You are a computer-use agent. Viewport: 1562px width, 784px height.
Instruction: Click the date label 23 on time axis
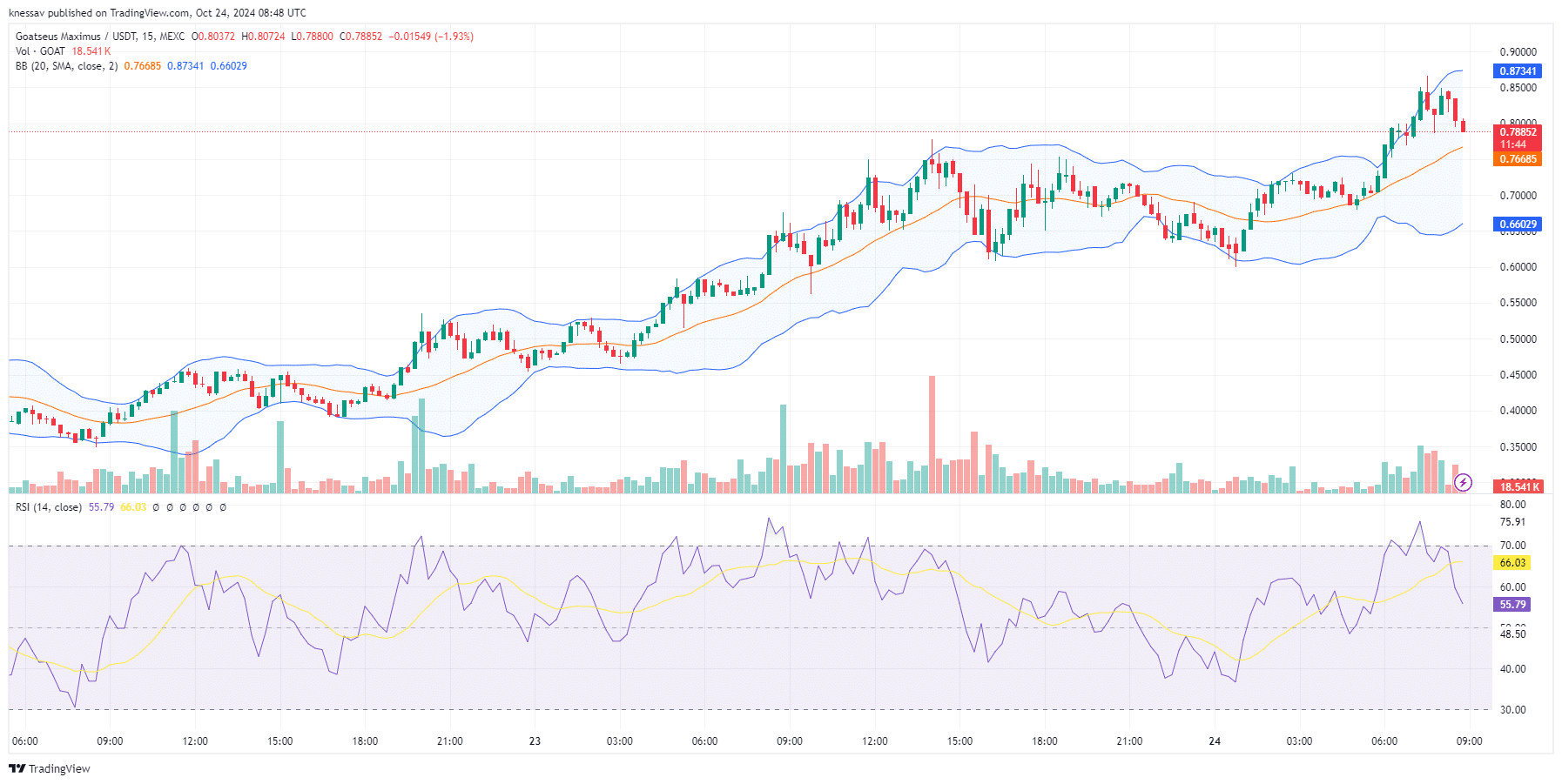tap(535, 741)
